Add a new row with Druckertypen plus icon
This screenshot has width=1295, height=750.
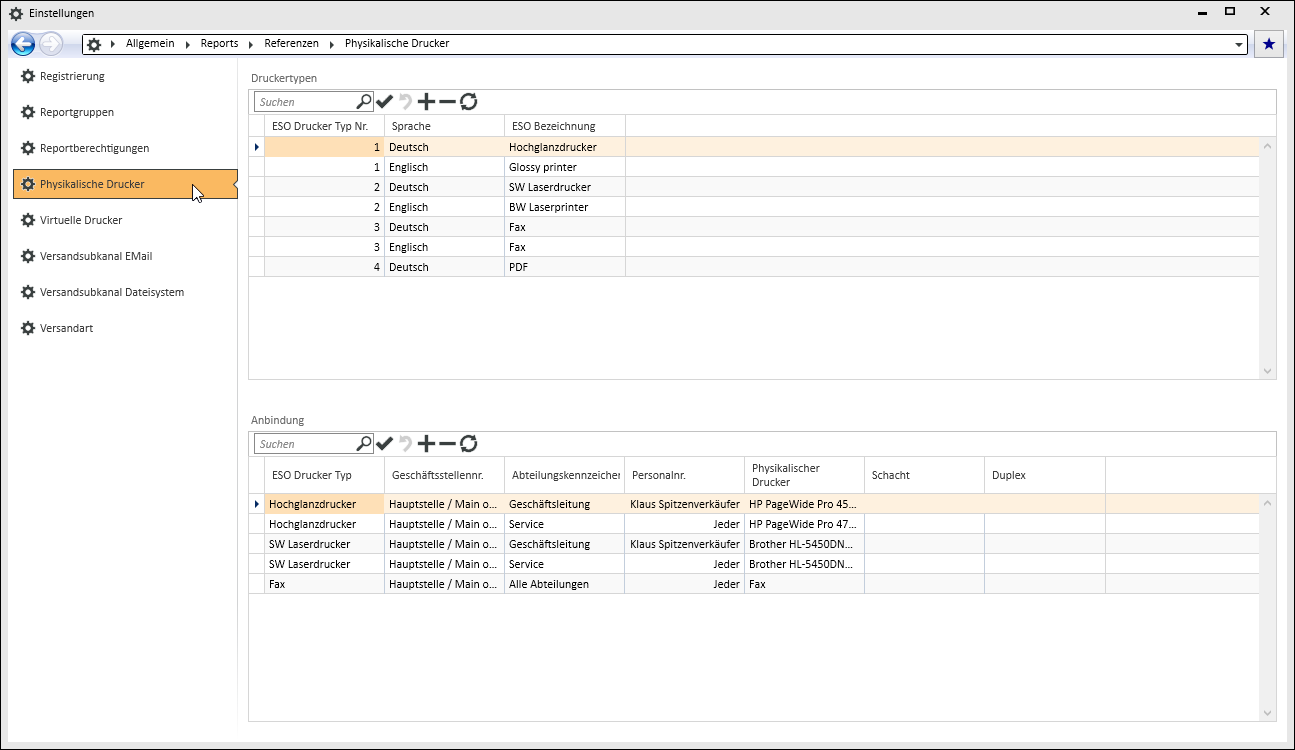click(x=427, y=101)
